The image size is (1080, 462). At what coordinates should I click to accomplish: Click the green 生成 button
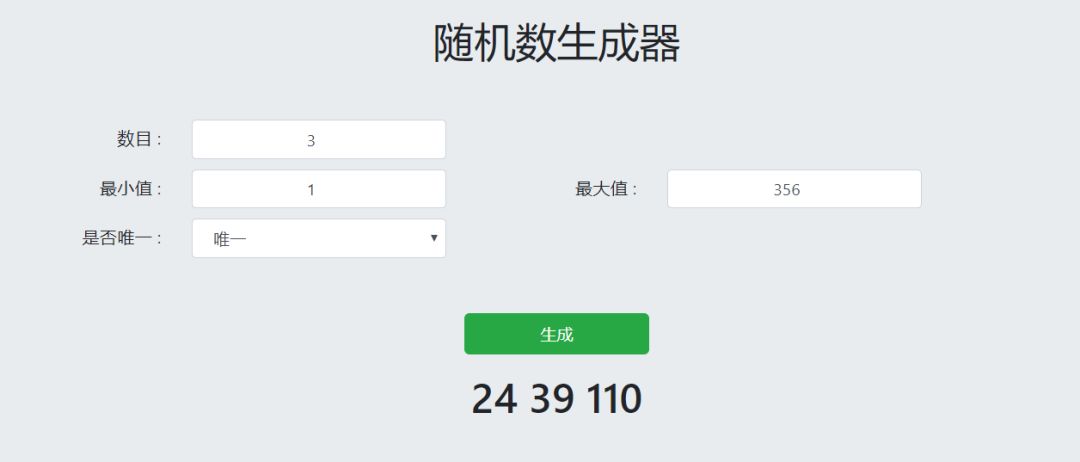click(556, 334)
